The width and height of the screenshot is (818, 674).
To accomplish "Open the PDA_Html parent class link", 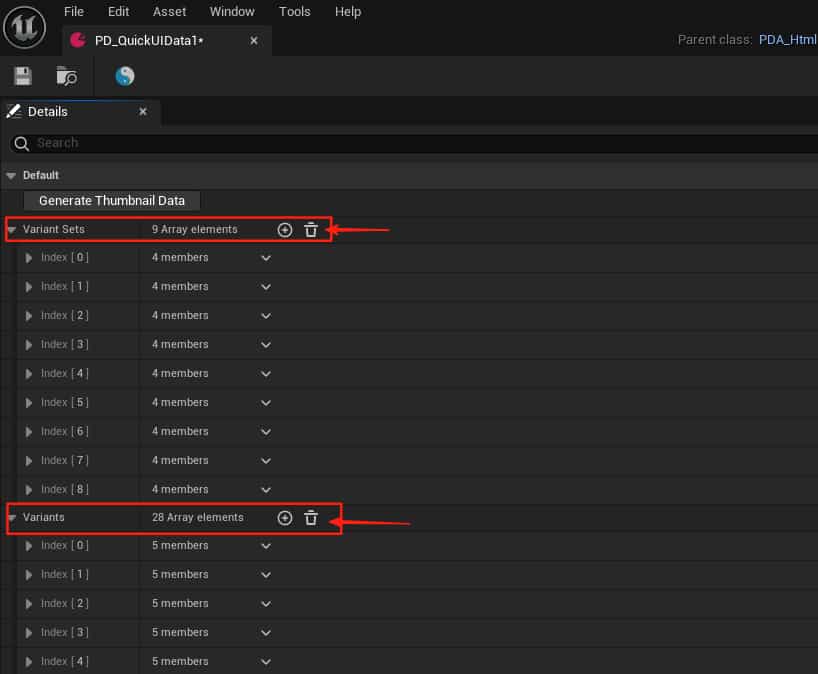I will coord(787,40).
